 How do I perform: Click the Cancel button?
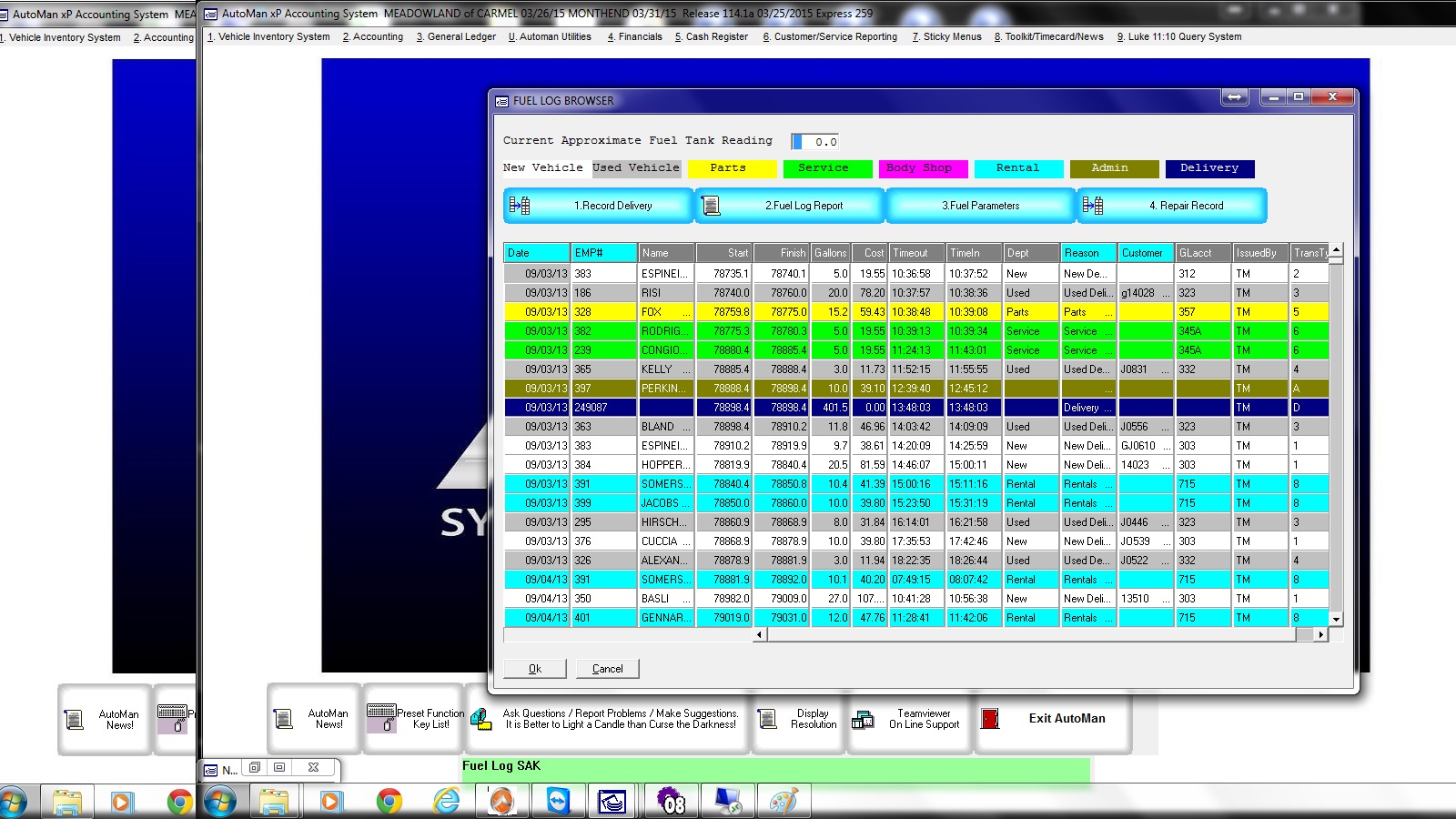(x=607, y=669)
